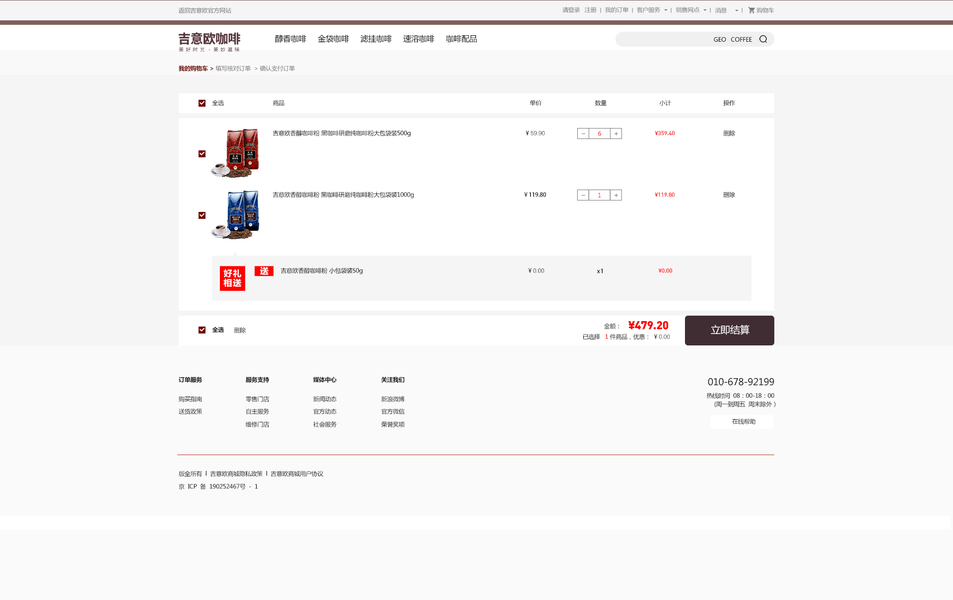Viewport: 953px width, 600px height.
Task: Click the 好礼相送 gift badge
Action: pyautogui.click(x=232, y=278)
